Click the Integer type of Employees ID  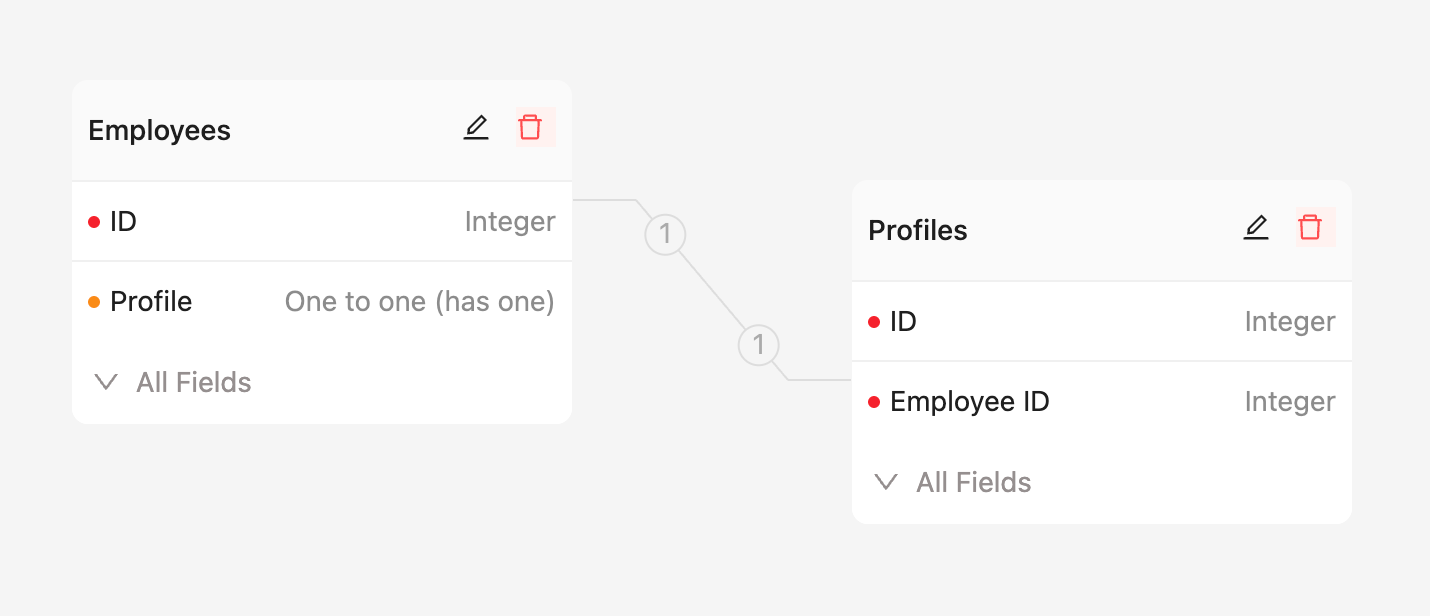[x=510, y=221]
